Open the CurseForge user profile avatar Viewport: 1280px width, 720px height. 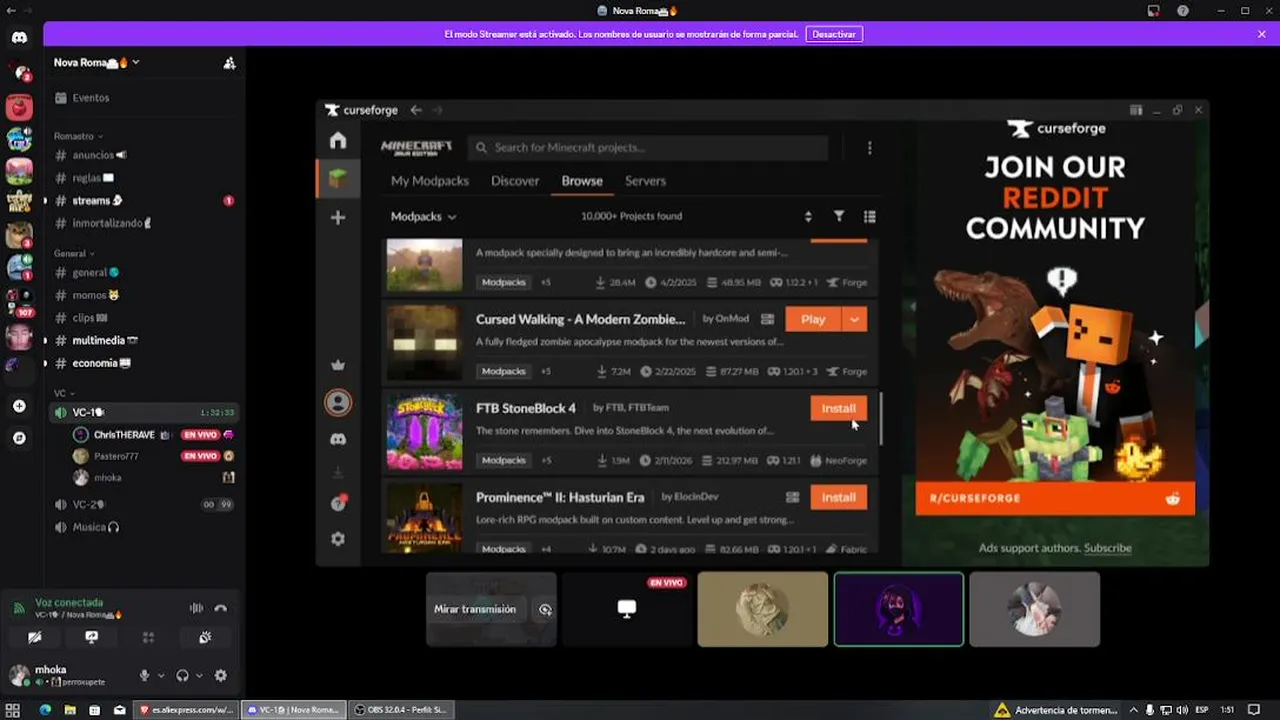338,402
